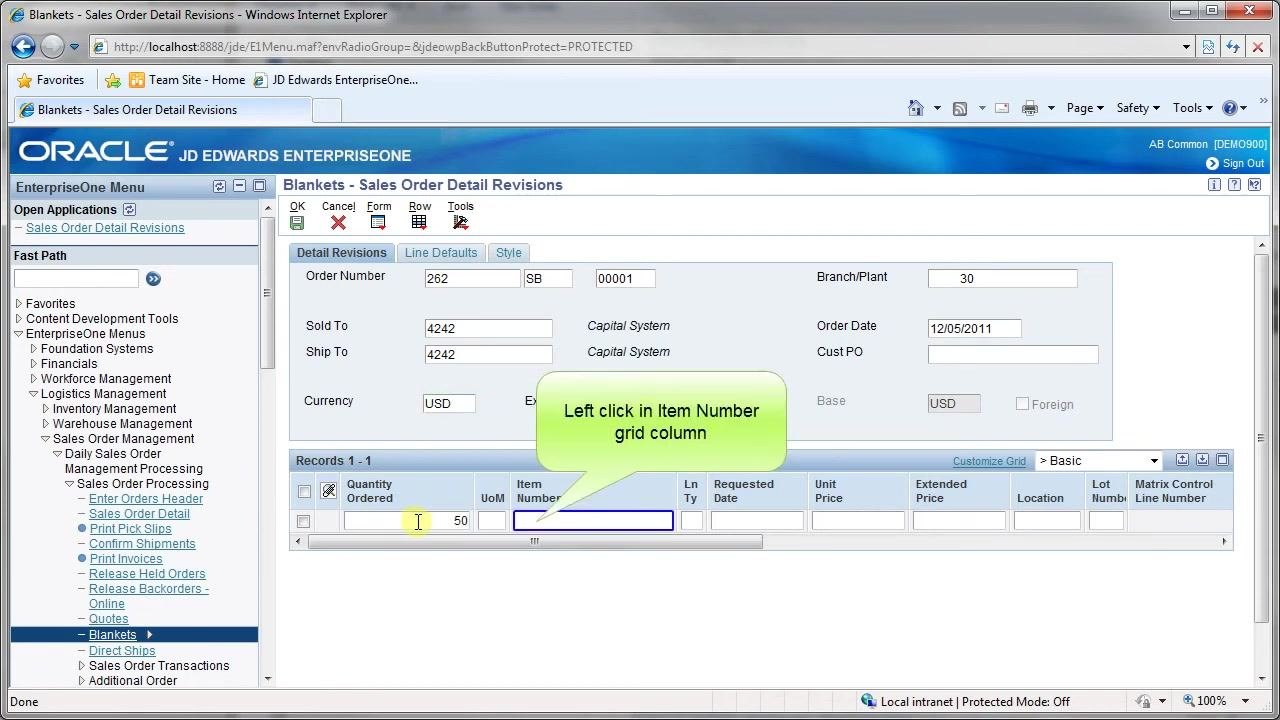
Task: Expand the Inventory Management node
Action: (x=45, y=409)
